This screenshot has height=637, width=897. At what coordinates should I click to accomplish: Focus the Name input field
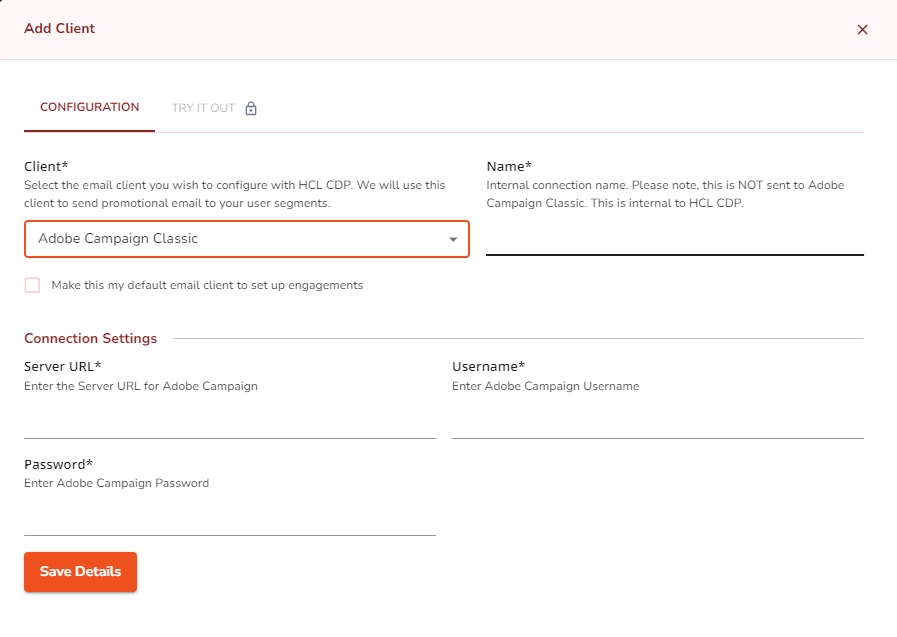click(x=674, y=240)
